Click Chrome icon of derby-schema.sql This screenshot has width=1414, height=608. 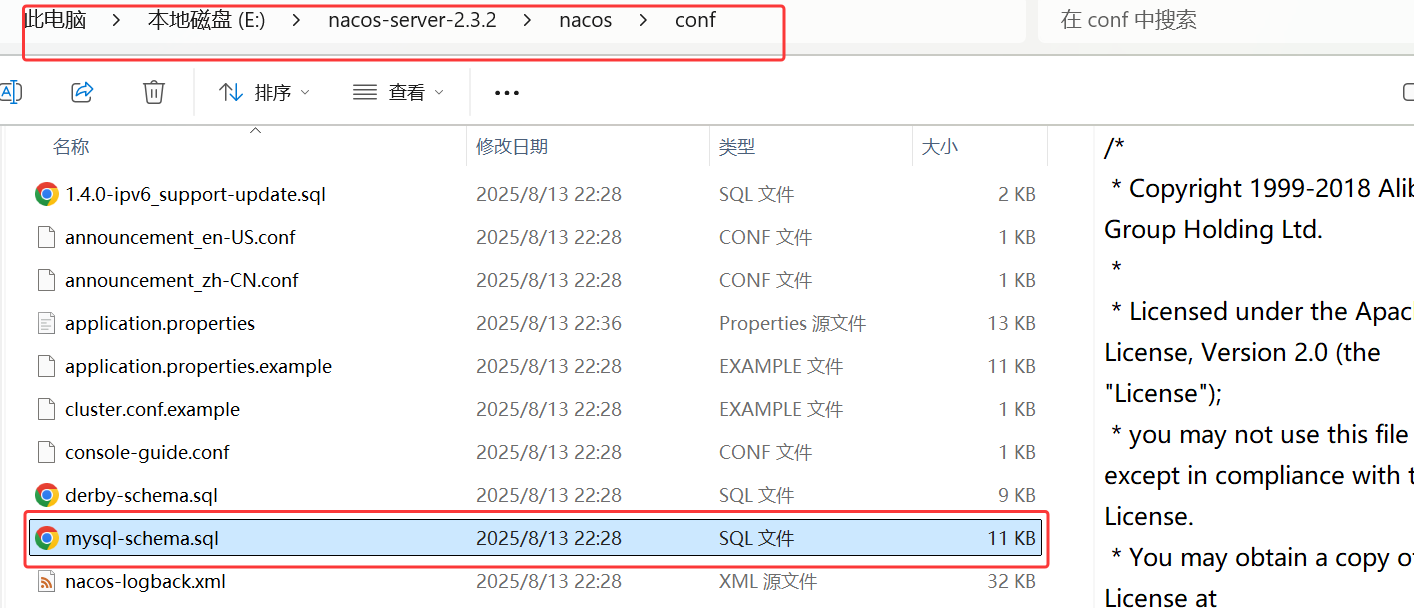46,495
